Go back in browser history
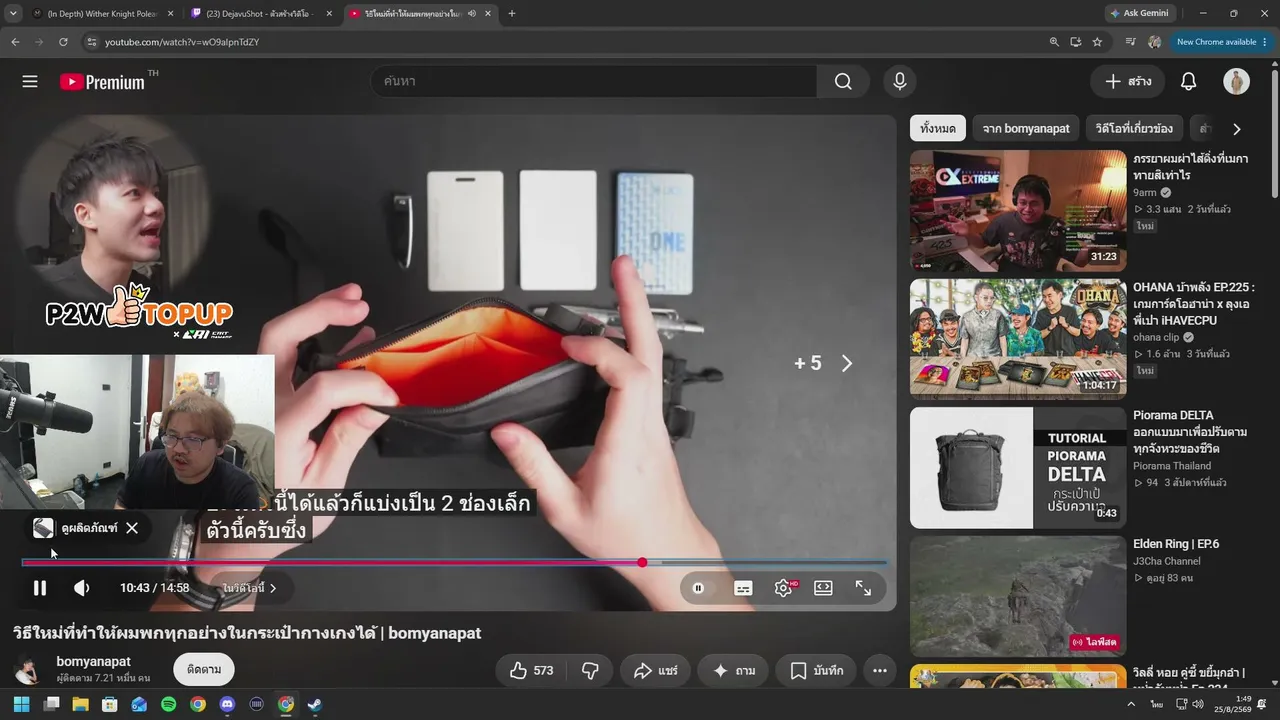1280x720 pixels. (15, 42)
